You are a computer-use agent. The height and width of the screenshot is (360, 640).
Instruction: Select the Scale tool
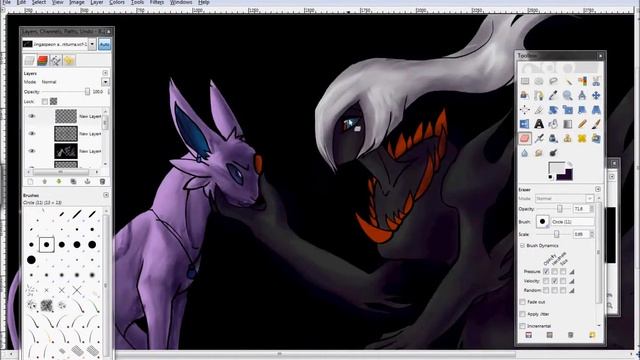pos(568,110)
